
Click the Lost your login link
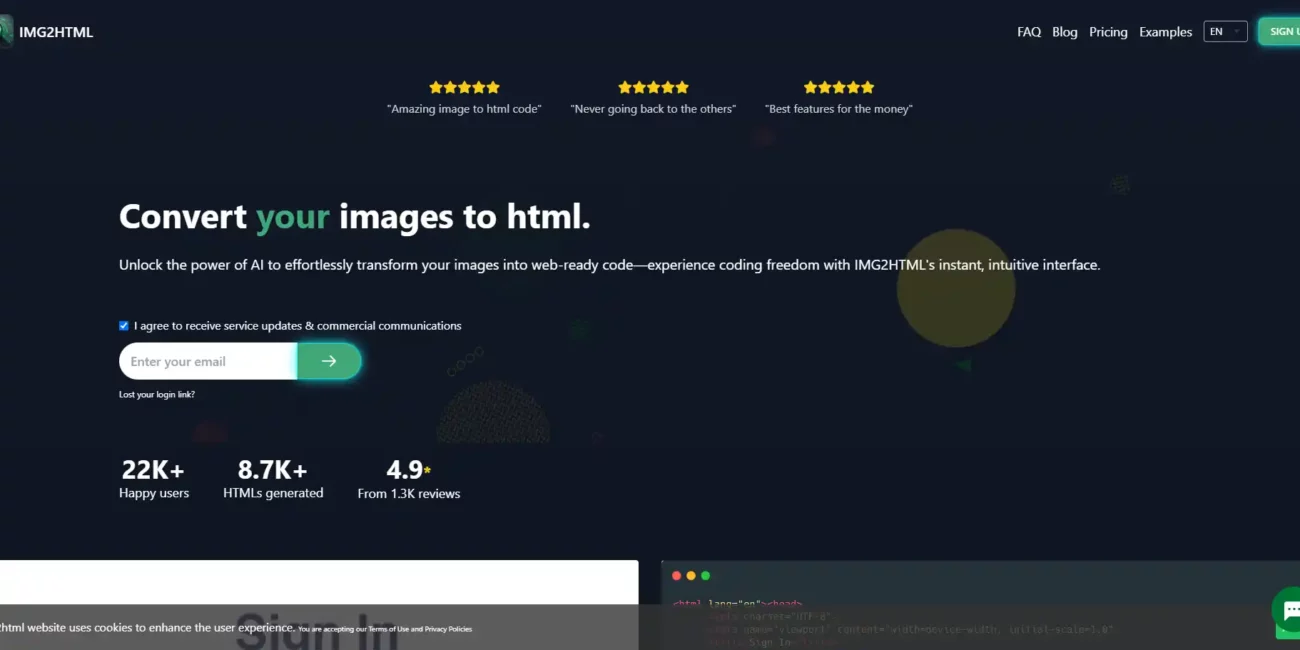157,394
